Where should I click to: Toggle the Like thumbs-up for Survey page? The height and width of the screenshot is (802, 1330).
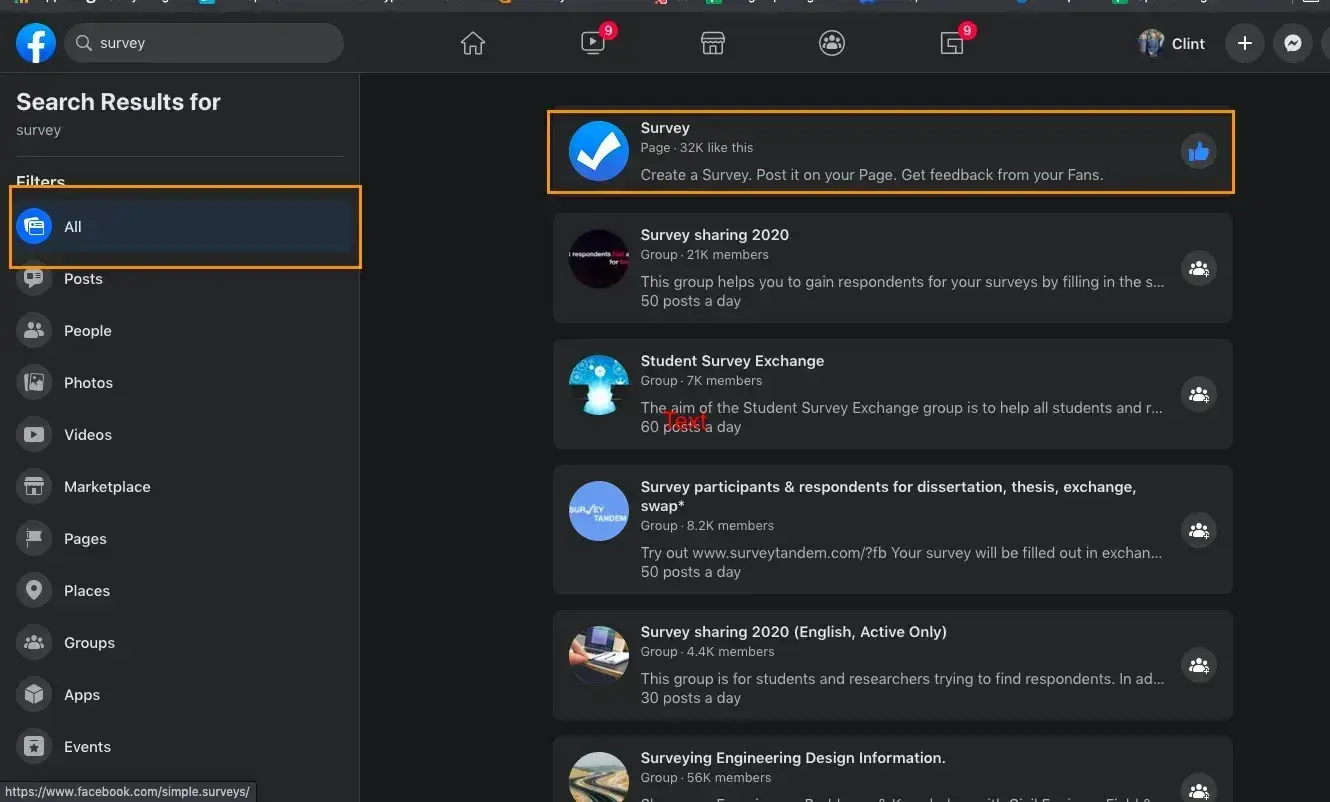(1198, 152)
